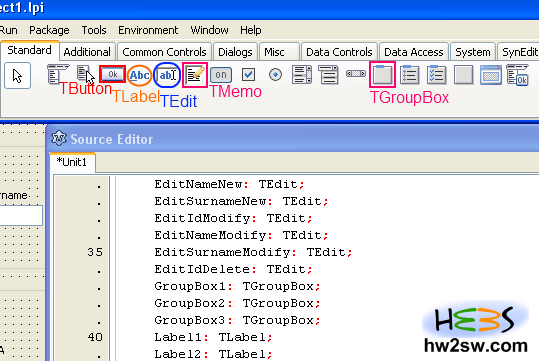Switch to Data Controls tab
The width and height of the screenshot is (539, 361).
point(339,52)
